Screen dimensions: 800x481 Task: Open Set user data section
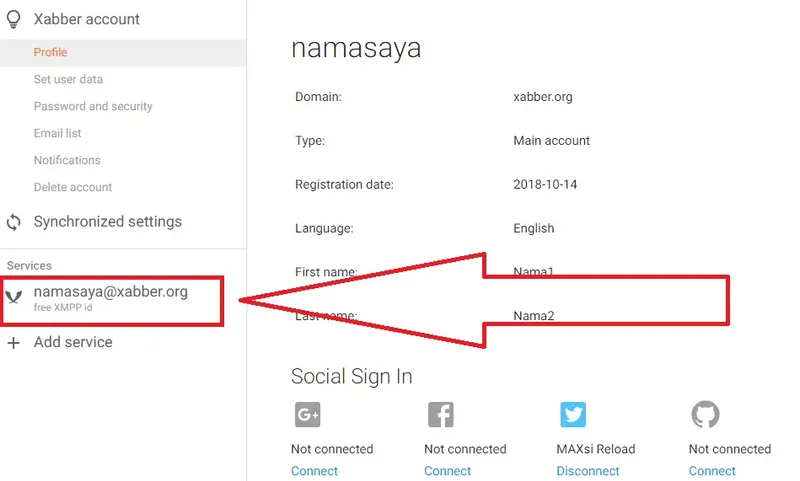(x=68, y=80)
